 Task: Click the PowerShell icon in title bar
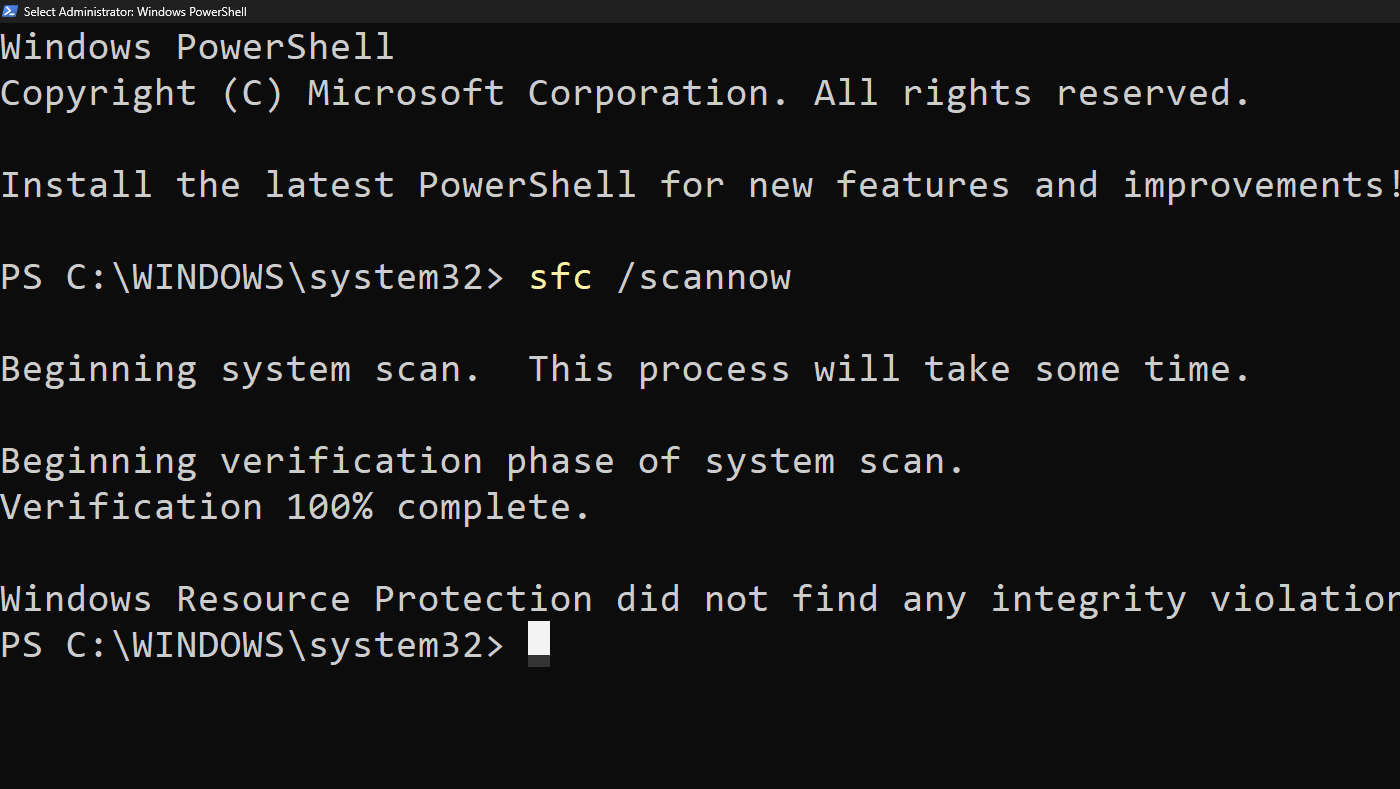click(x=10, y=11)
